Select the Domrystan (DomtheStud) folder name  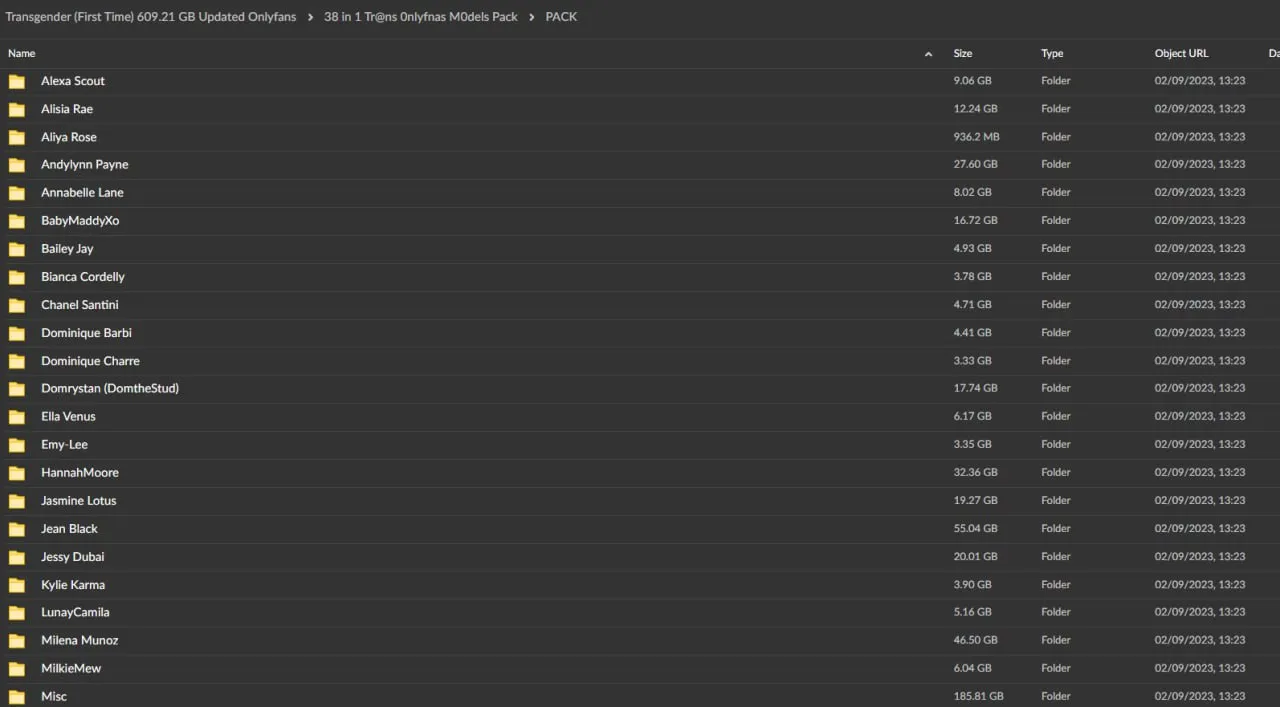(x=110, y=388)
